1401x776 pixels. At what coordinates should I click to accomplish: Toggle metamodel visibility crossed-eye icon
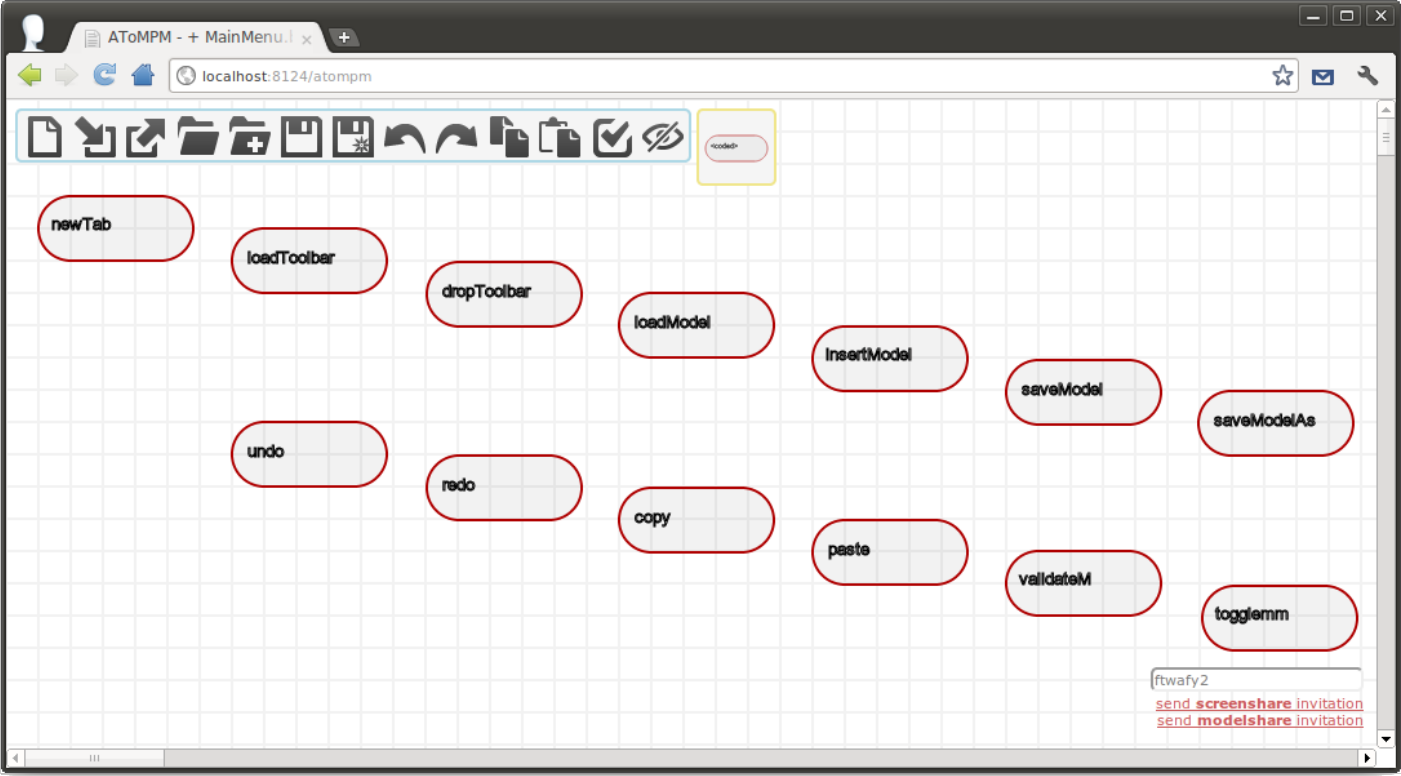tap(662, 137)
